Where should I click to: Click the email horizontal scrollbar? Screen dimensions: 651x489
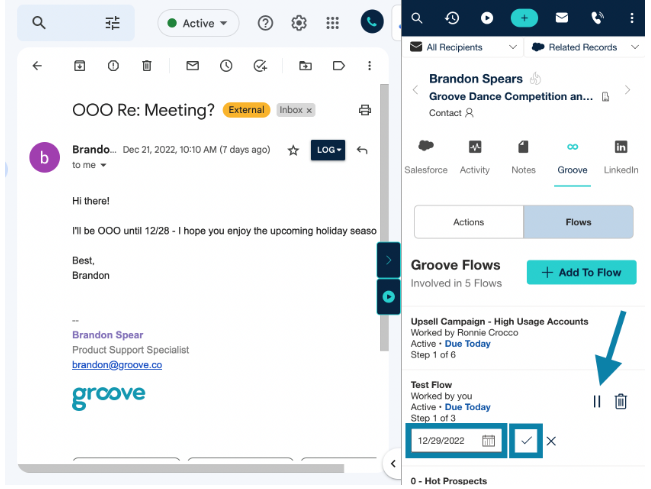click(x=183, y=469)
